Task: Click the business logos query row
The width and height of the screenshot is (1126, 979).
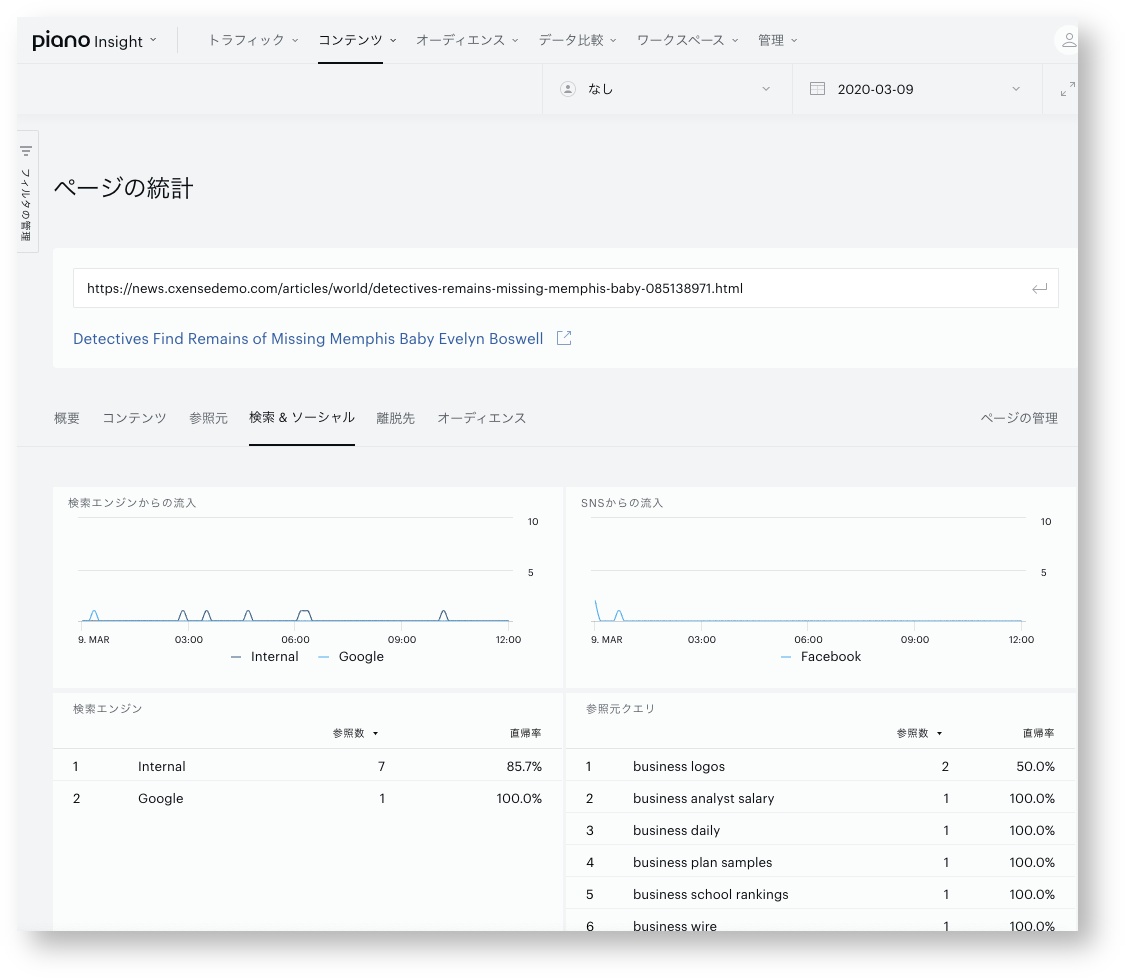Action: coord(820,766)
